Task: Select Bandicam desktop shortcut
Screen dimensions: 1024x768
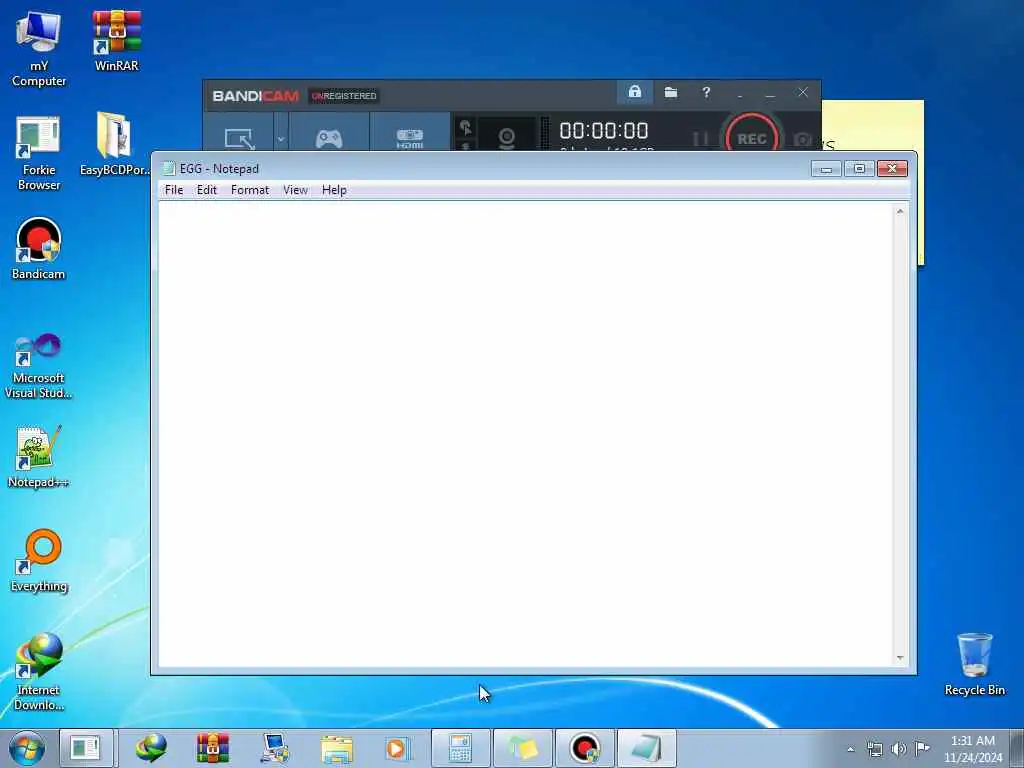Action: [39, 249]
